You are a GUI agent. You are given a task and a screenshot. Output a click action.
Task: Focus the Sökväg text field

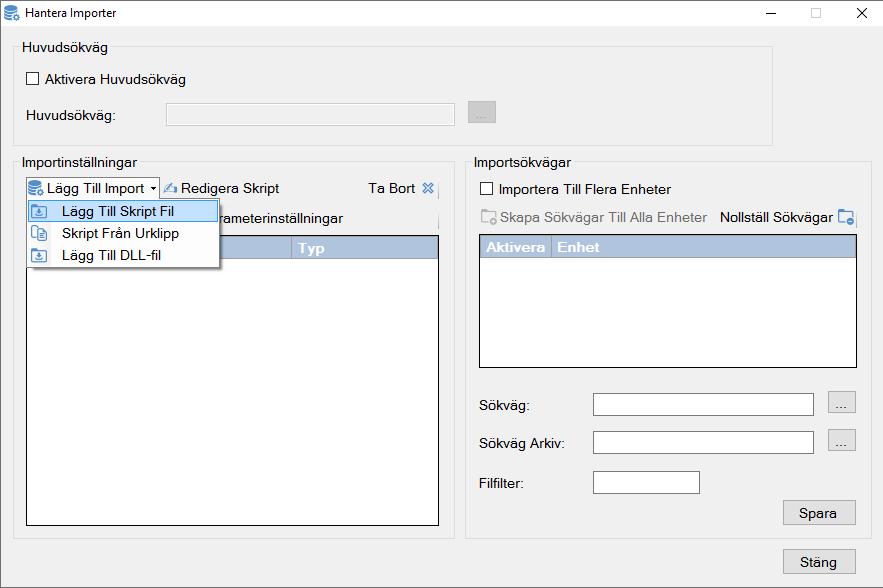pyautogui.click(x=703, y=404)
